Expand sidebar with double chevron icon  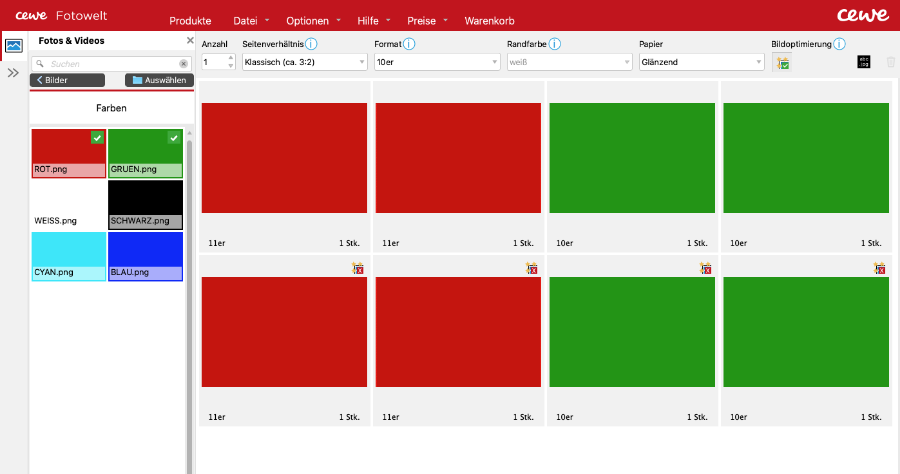click(x=13, y=73)
